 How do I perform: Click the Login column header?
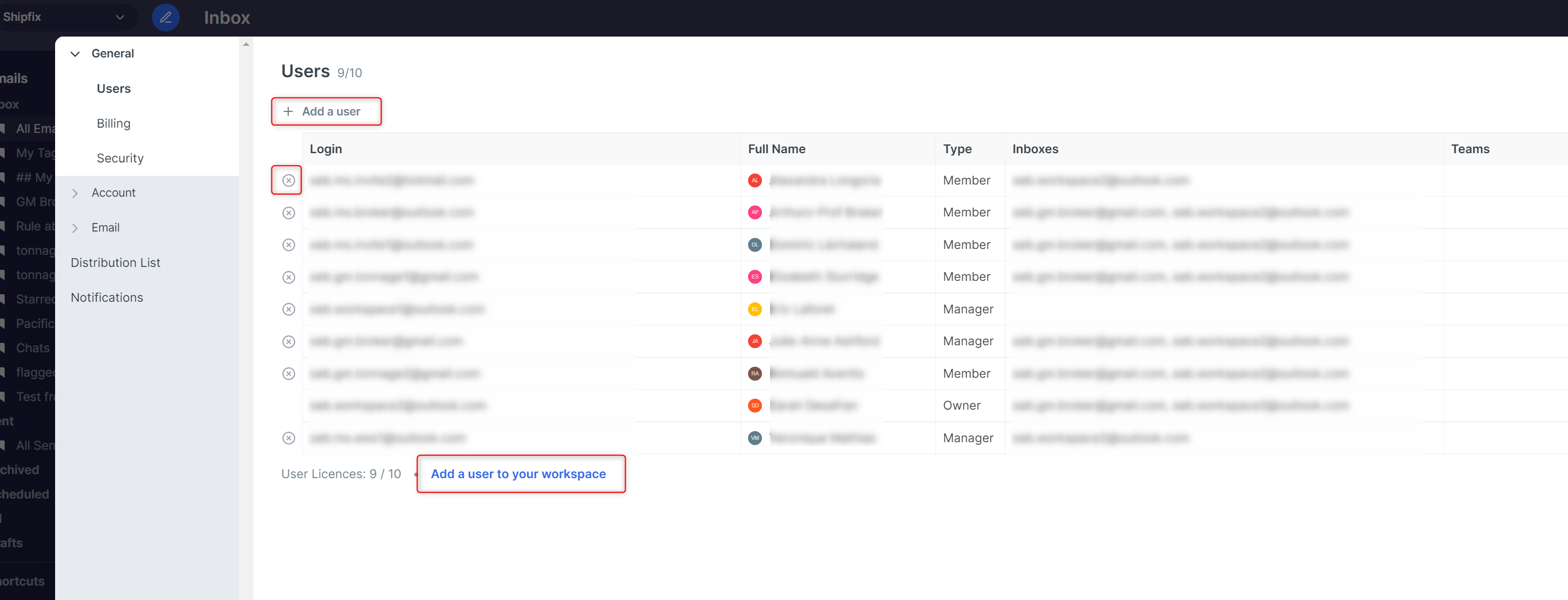326,149
